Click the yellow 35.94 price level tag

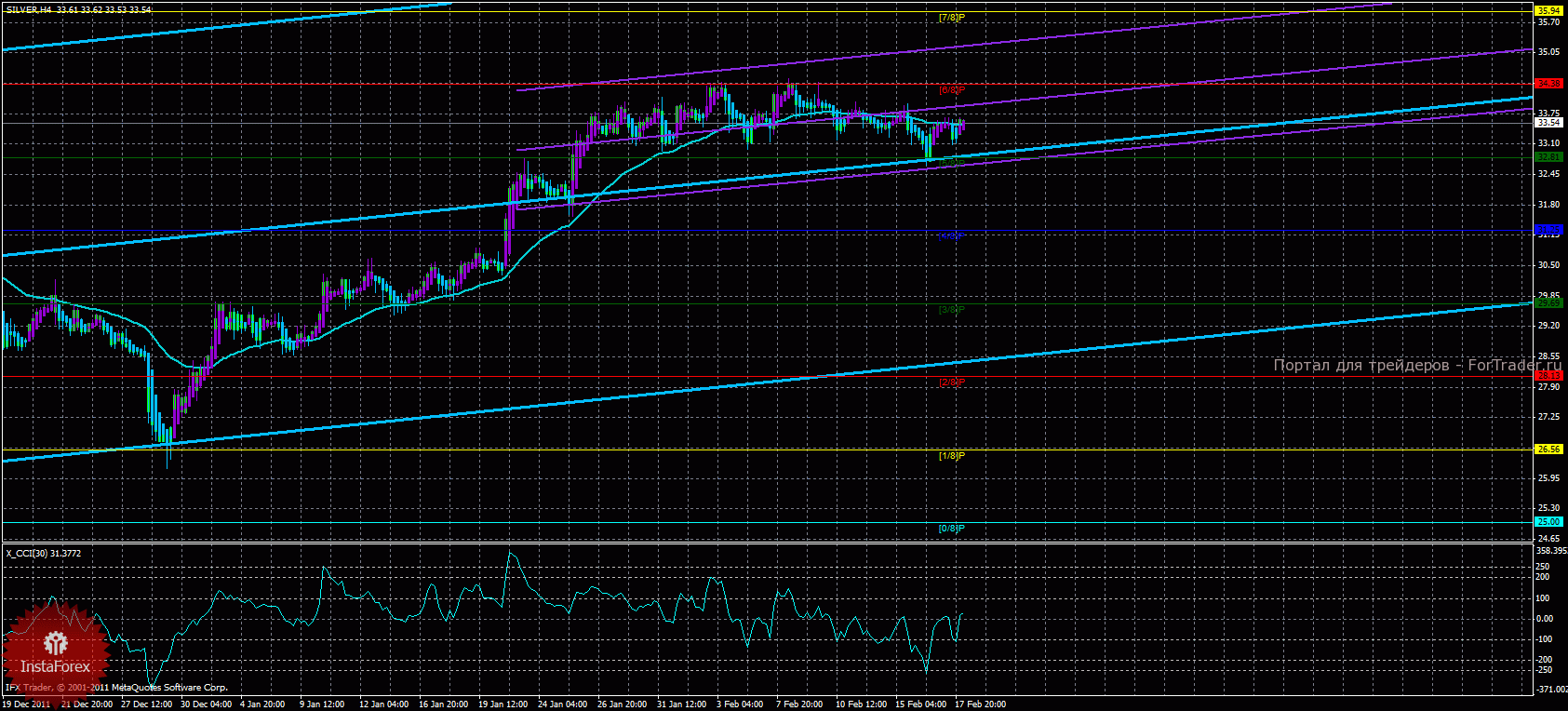(1548, 11)
